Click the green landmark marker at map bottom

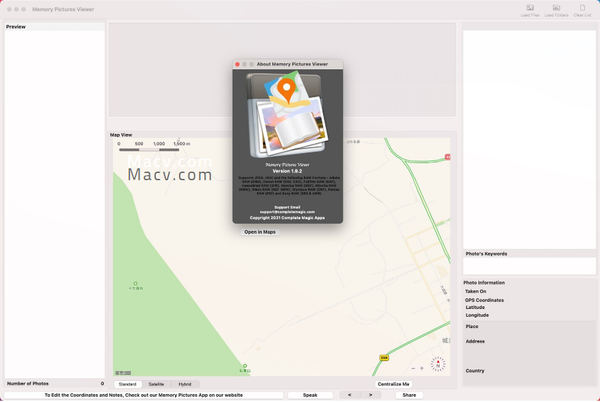pyautogui.click(x=245, y=366)
